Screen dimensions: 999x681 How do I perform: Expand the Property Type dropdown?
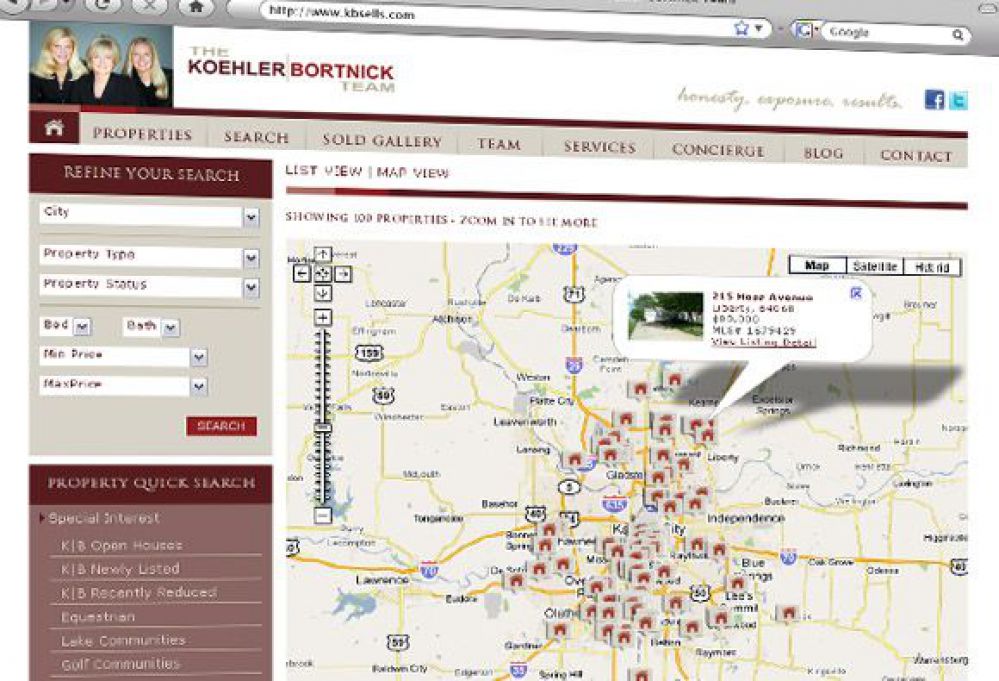[251, 258]
